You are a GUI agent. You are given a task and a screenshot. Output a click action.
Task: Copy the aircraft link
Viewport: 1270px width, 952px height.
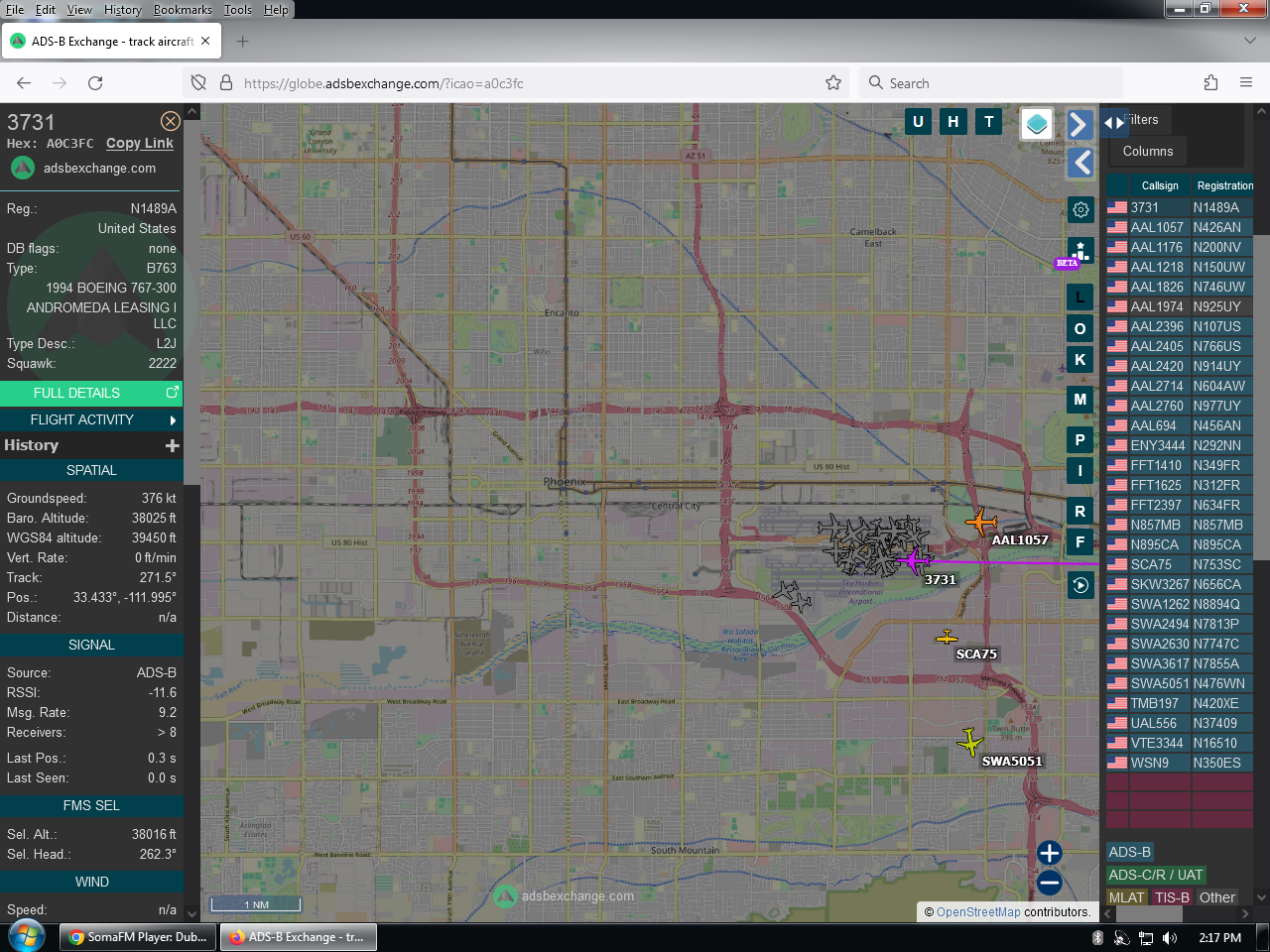click(140, 144)
